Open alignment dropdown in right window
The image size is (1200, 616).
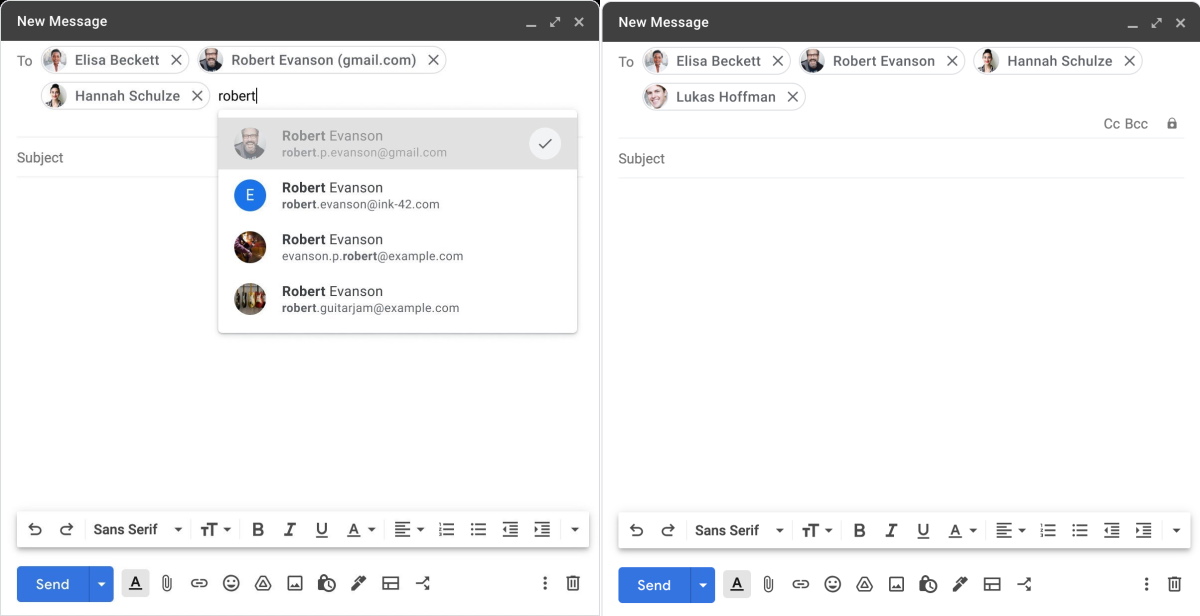point(1010,531)
